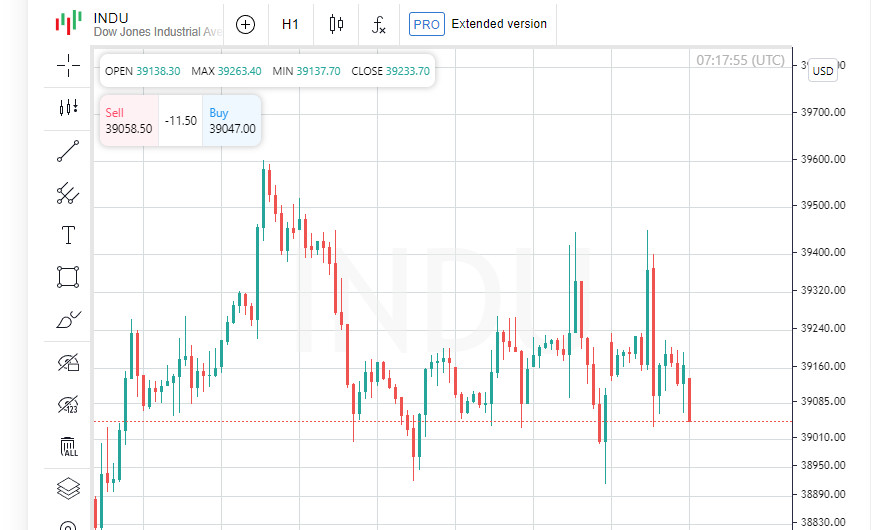The height and width of the screenshot is (530, 871).
Task: Click the USD currency label
Action: (823, 71)
